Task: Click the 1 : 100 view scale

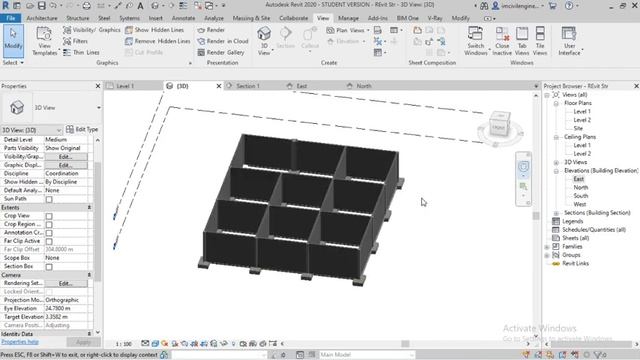Action: pyautogui.click(x=124, y=344)
